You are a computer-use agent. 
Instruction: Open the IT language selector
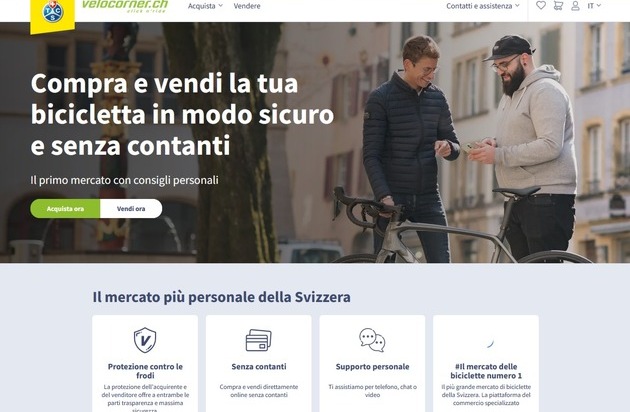(594, 6)
